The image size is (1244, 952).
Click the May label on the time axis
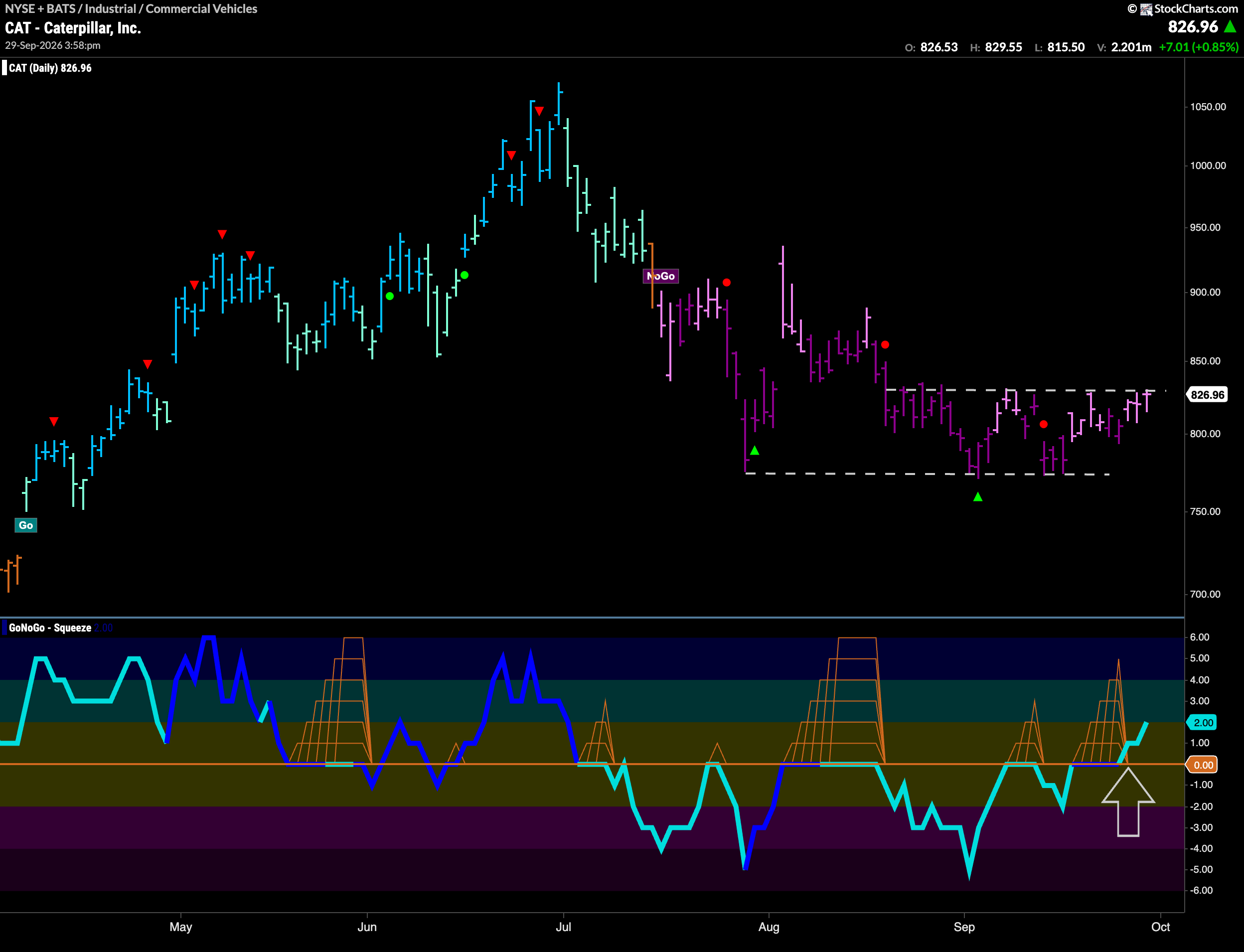click(x=181, y=927)
